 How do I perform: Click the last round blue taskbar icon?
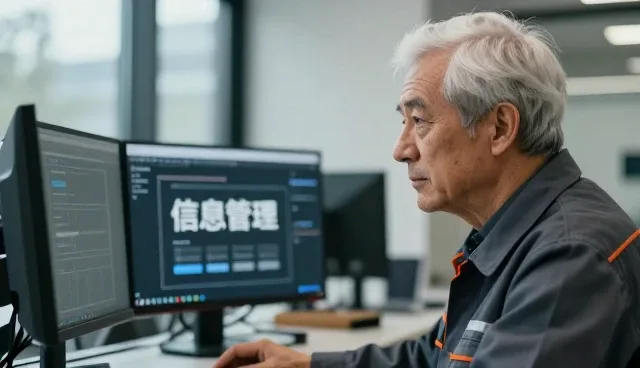pos(202,298)
